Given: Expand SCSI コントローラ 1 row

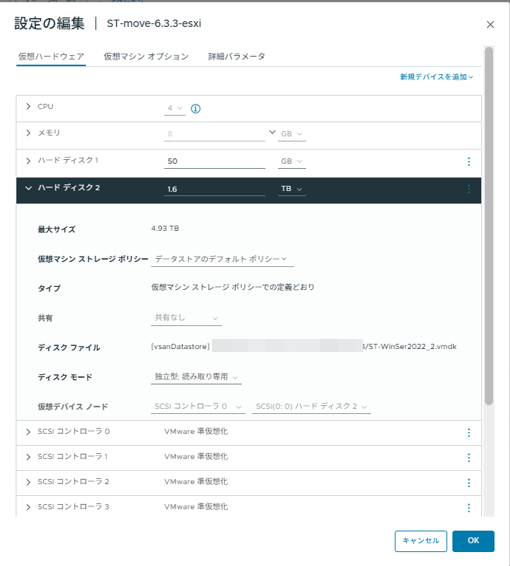Looking at the screenshot, I should [28, 457].
